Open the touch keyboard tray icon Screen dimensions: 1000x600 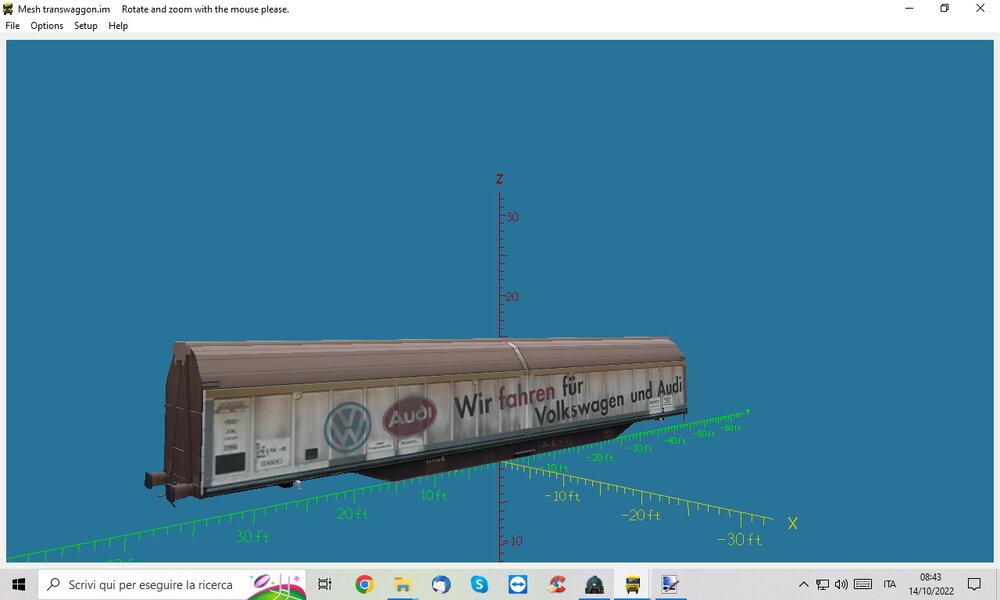863,584
